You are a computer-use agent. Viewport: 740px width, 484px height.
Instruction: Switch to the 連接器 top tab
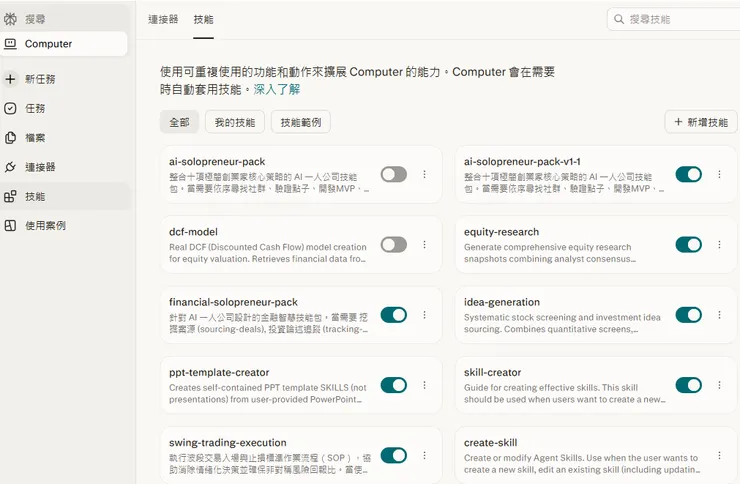pyautogui.click(x=163, y=19)
